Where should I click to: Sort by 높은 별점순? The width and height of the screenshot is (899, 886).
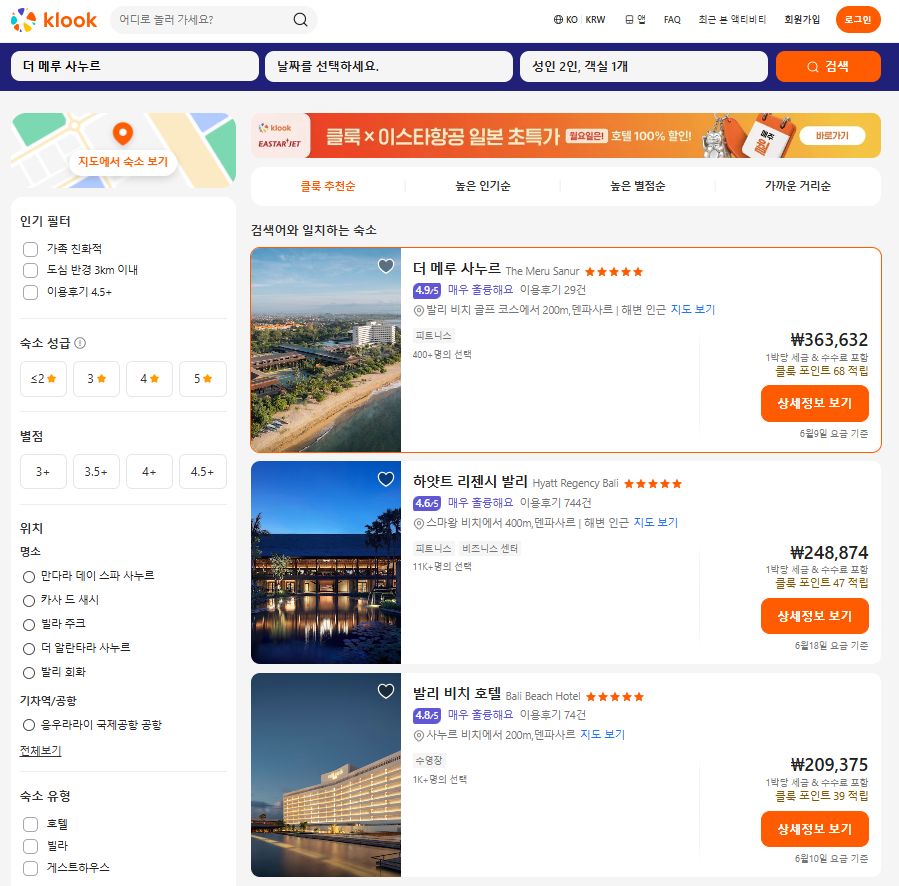pyautogui.click(x=638, y=186)
